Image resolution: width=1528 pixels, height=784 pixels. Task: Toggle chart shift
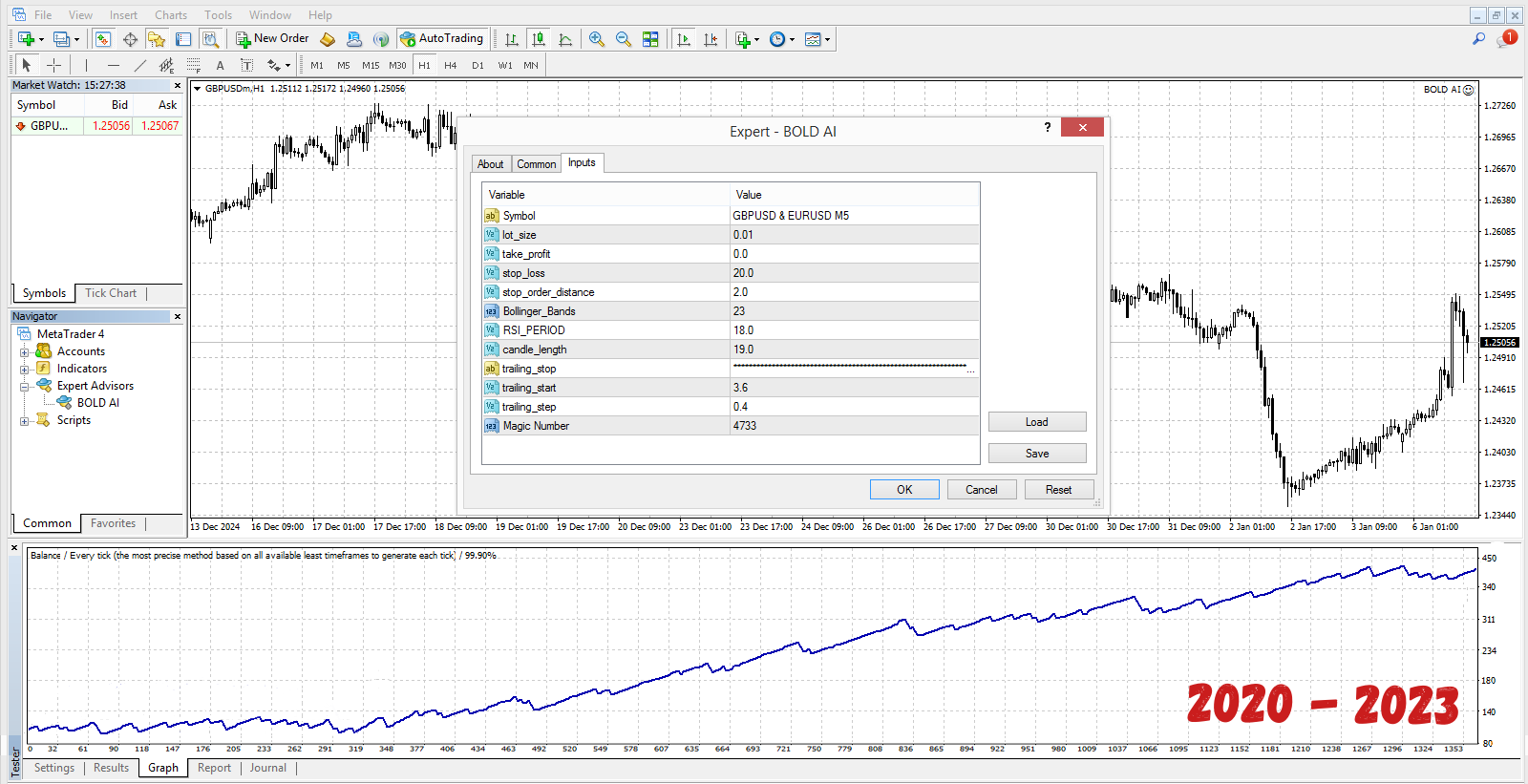click(x=711, y=39)
